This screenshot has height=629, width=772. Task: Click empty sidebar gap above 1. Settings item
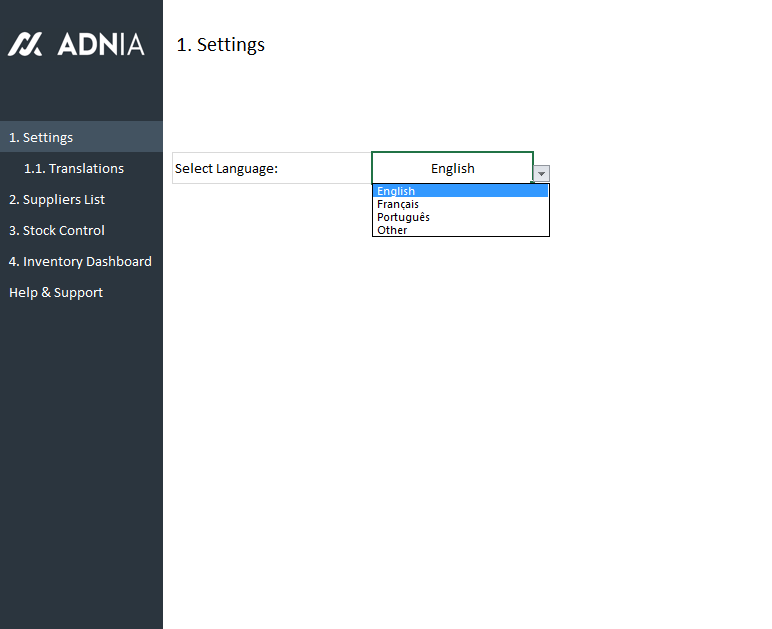click(x=80, y=95)
